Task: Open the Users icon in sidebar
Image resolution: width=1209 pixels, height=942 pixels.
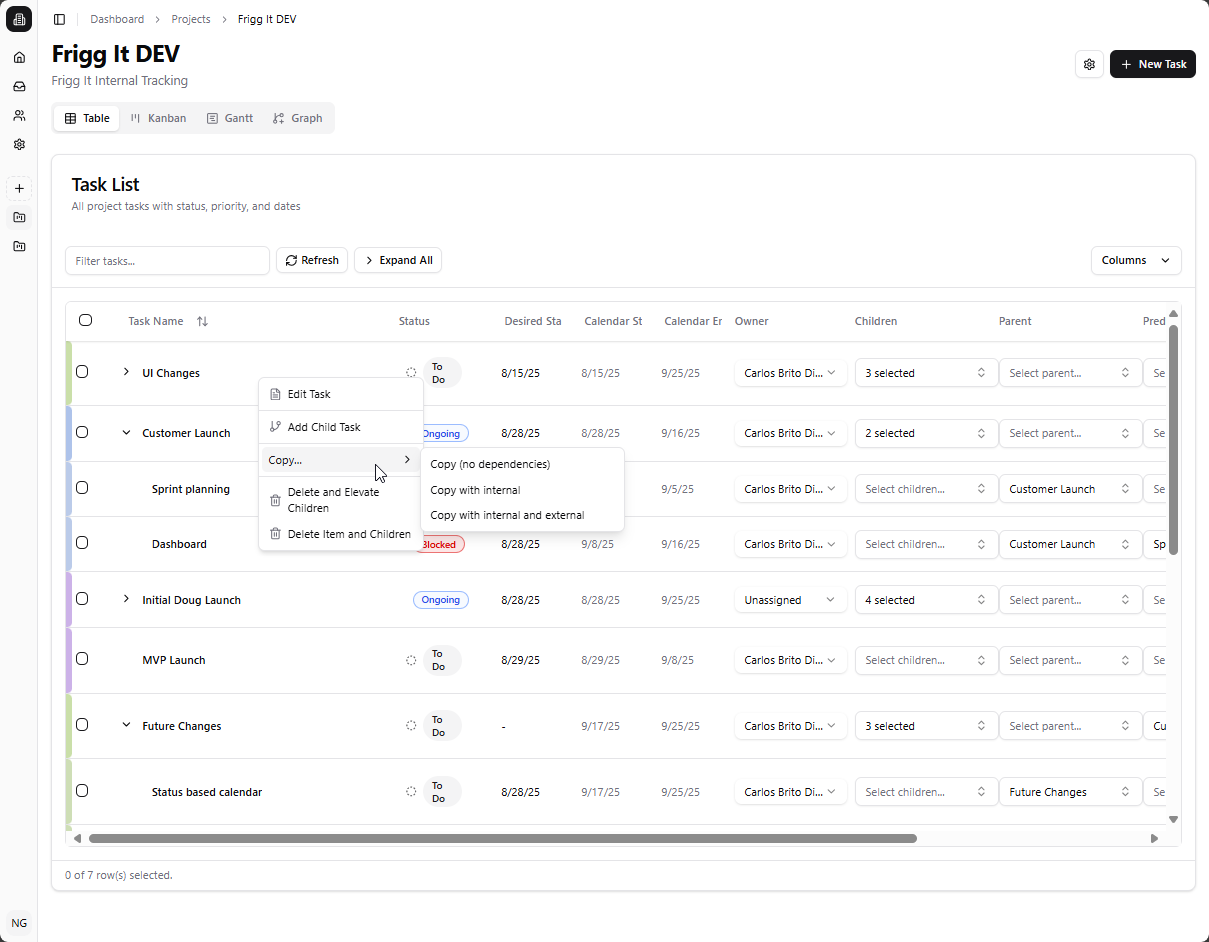Action: pos(19,115)
